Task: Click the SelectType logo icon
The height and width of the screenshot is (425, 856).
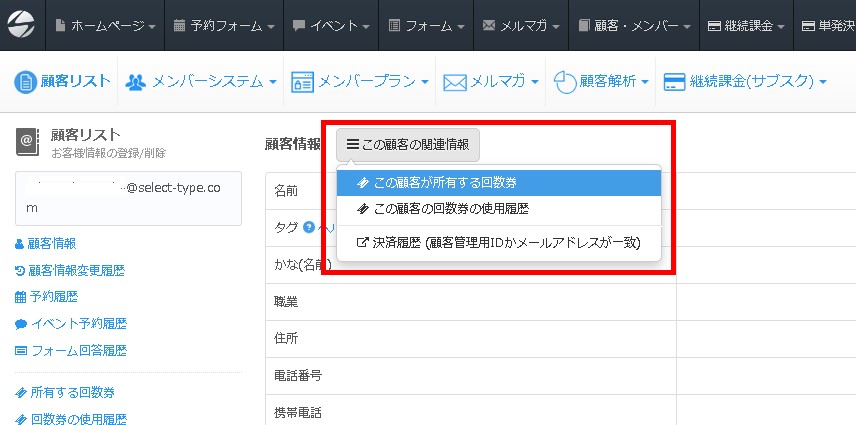Action: (21, 25)
